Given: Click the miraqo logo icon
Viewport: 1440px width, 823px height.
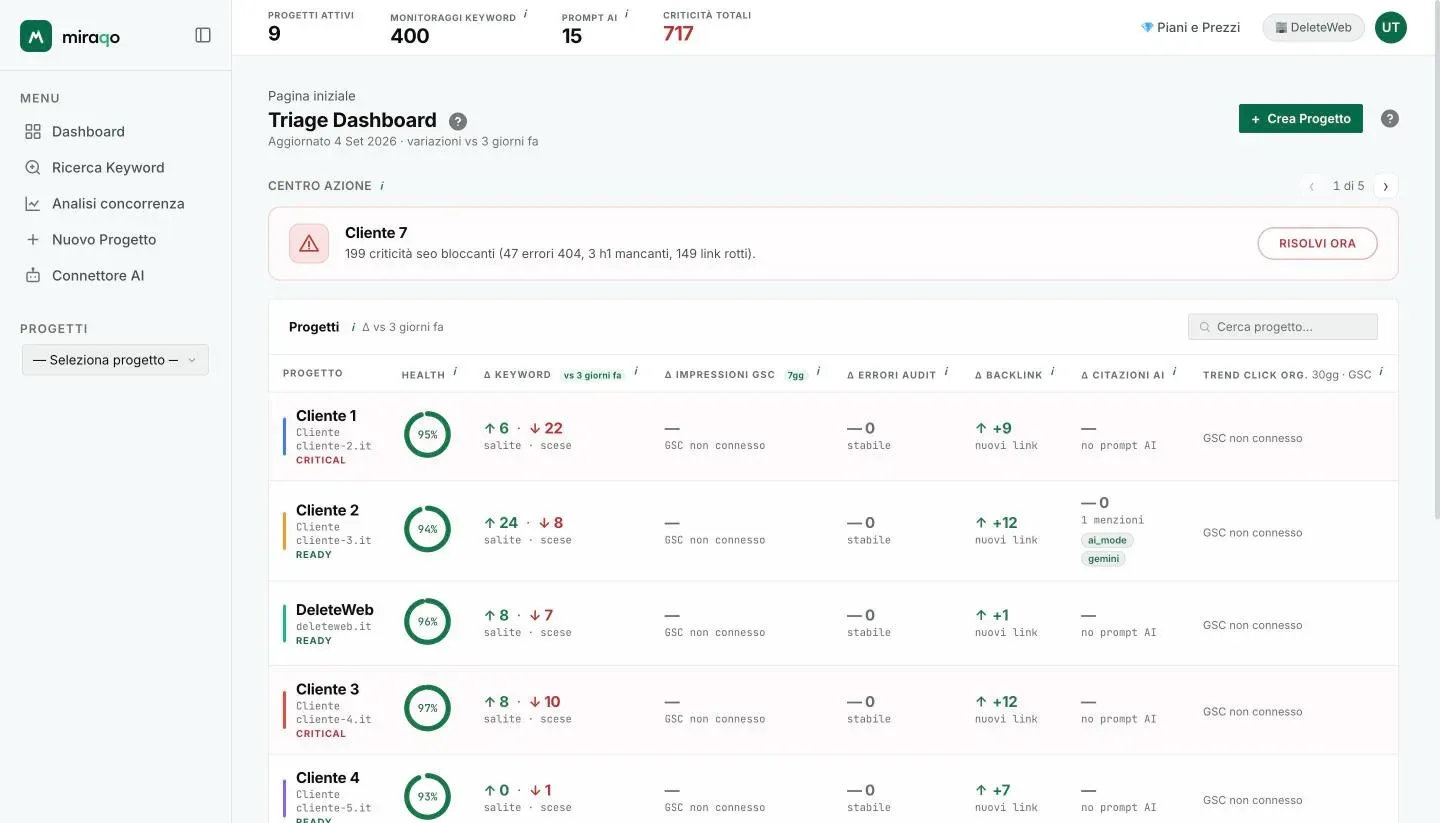Looking at the screenshot, I should [36, 36].
